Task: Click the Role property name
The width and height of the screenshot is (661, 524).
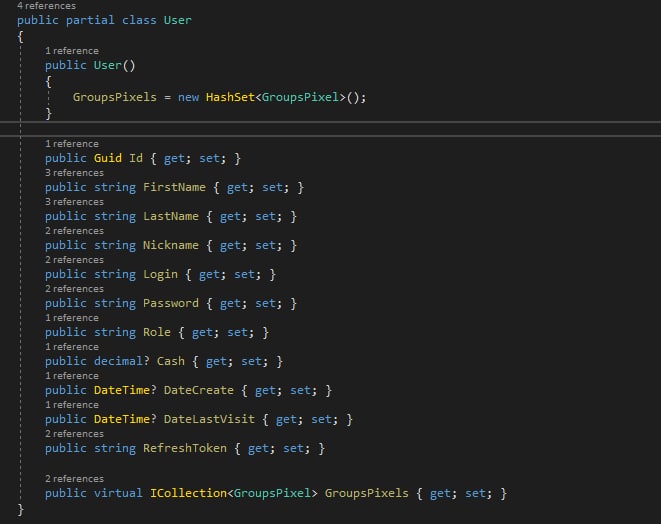Action: 157,332
